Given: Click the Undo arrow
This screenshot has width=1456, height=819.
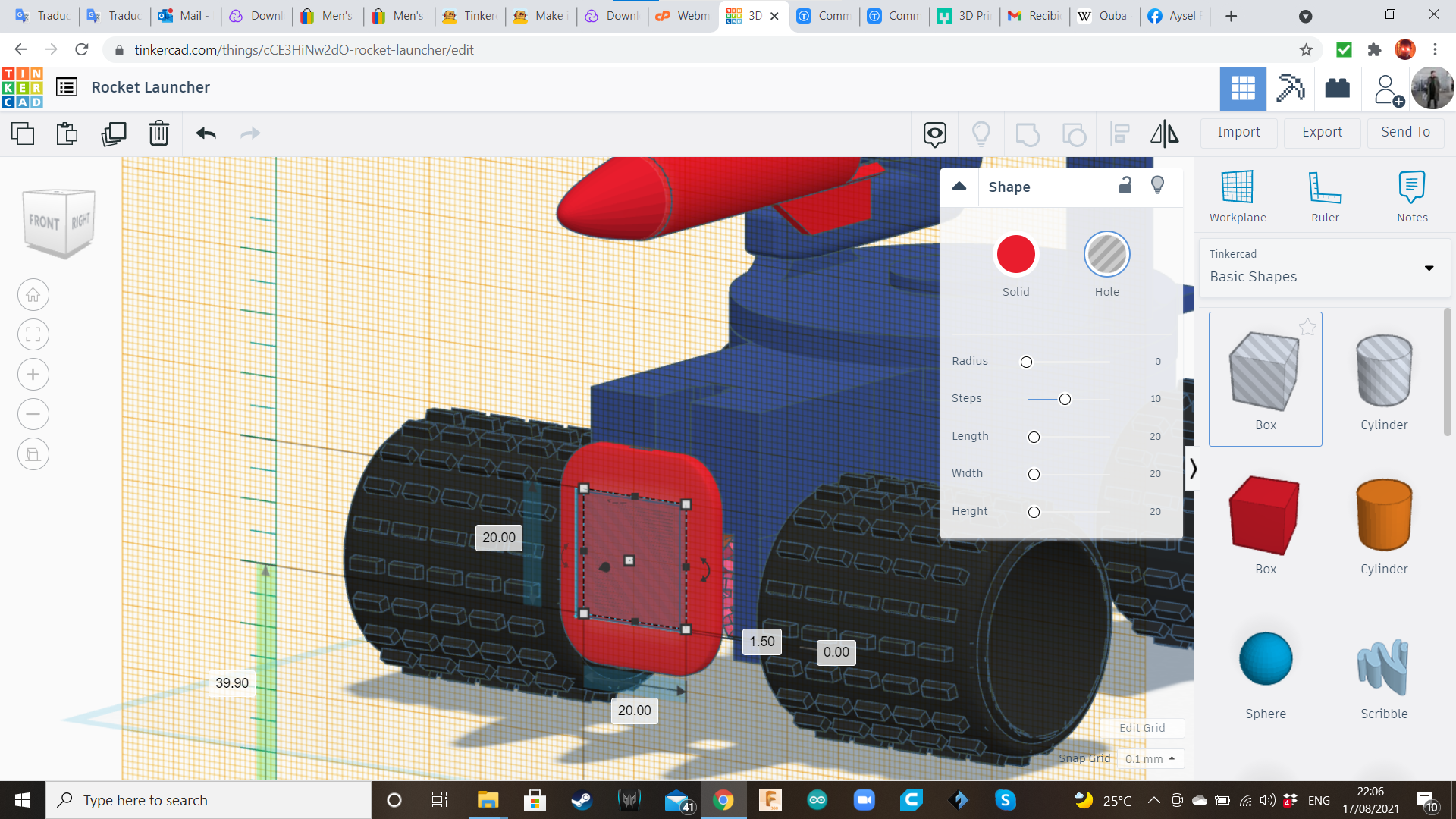Looking at the screenshot, I should pos(206,134).
